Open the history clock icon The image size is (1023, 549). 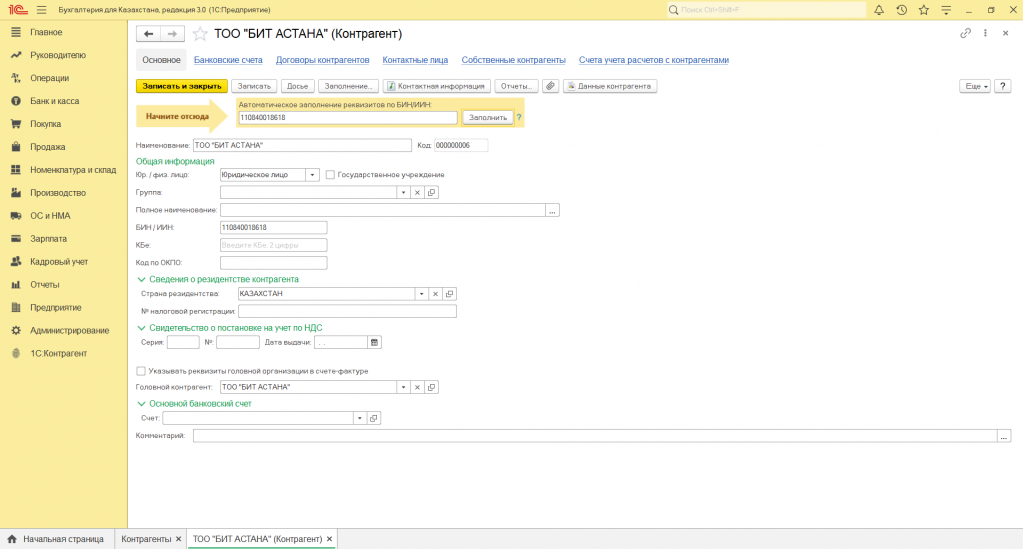[x=901, y=10]
